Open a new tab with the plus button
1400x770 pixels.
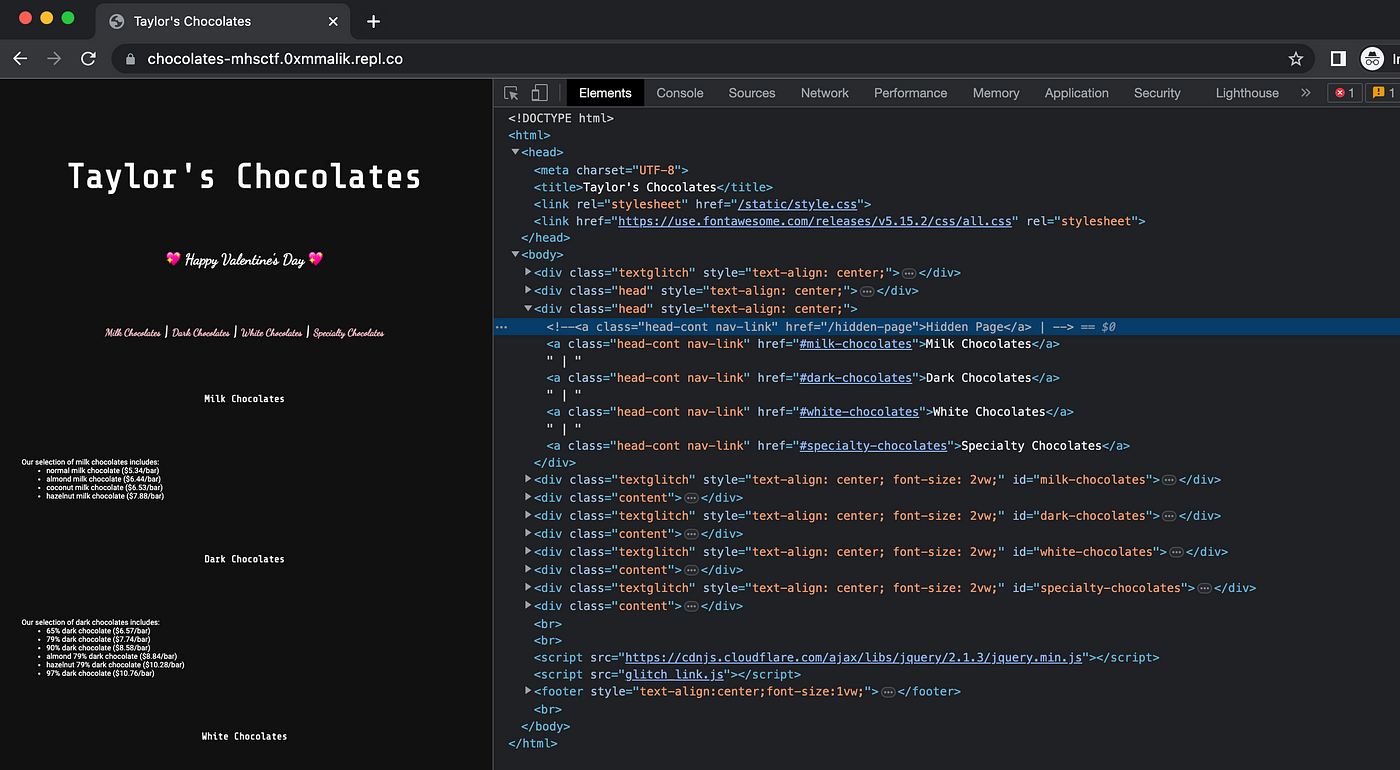(x=373, y=21)
